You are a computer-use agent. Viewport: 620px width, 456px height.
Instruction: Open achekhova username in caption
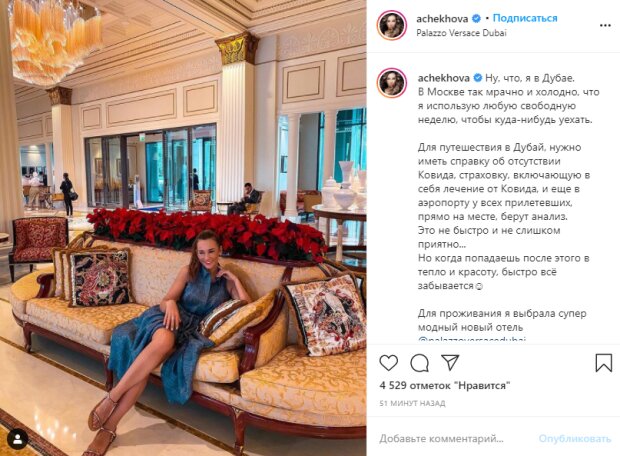443,78
